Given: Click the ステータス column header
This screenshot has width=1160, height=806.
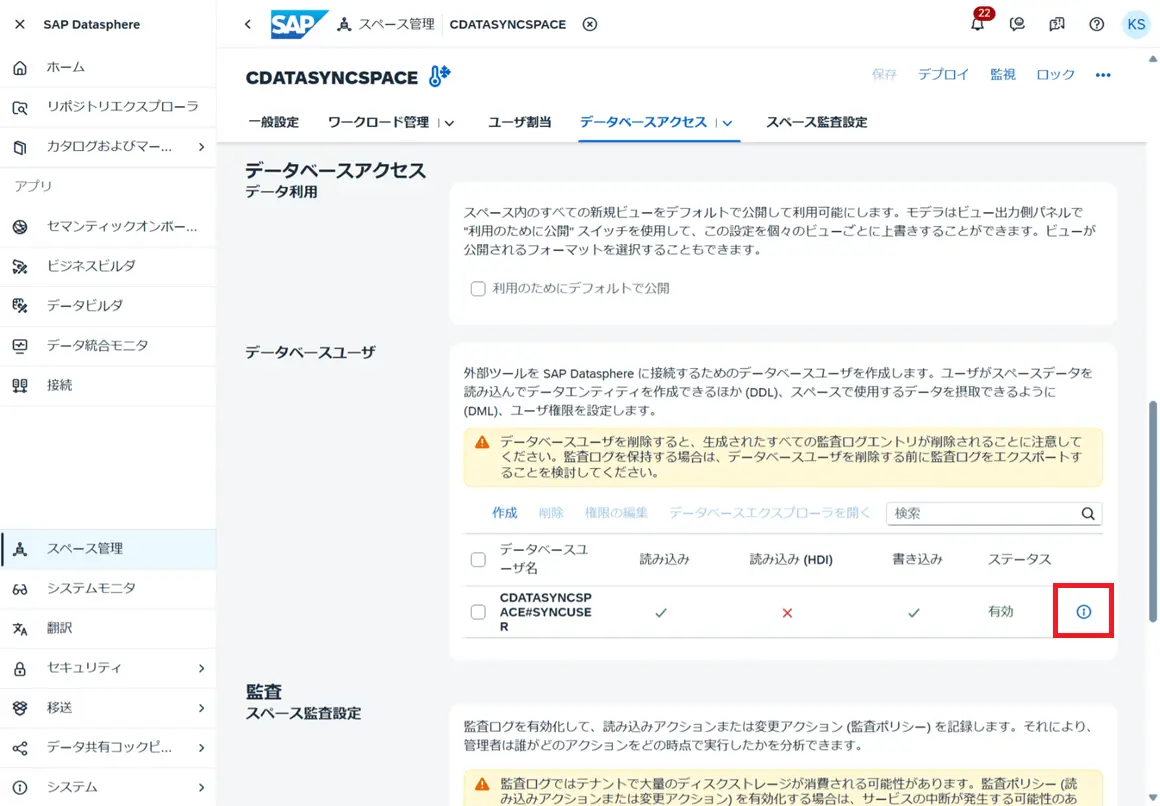Looking at the screenshot, I should click(1019, 560).
